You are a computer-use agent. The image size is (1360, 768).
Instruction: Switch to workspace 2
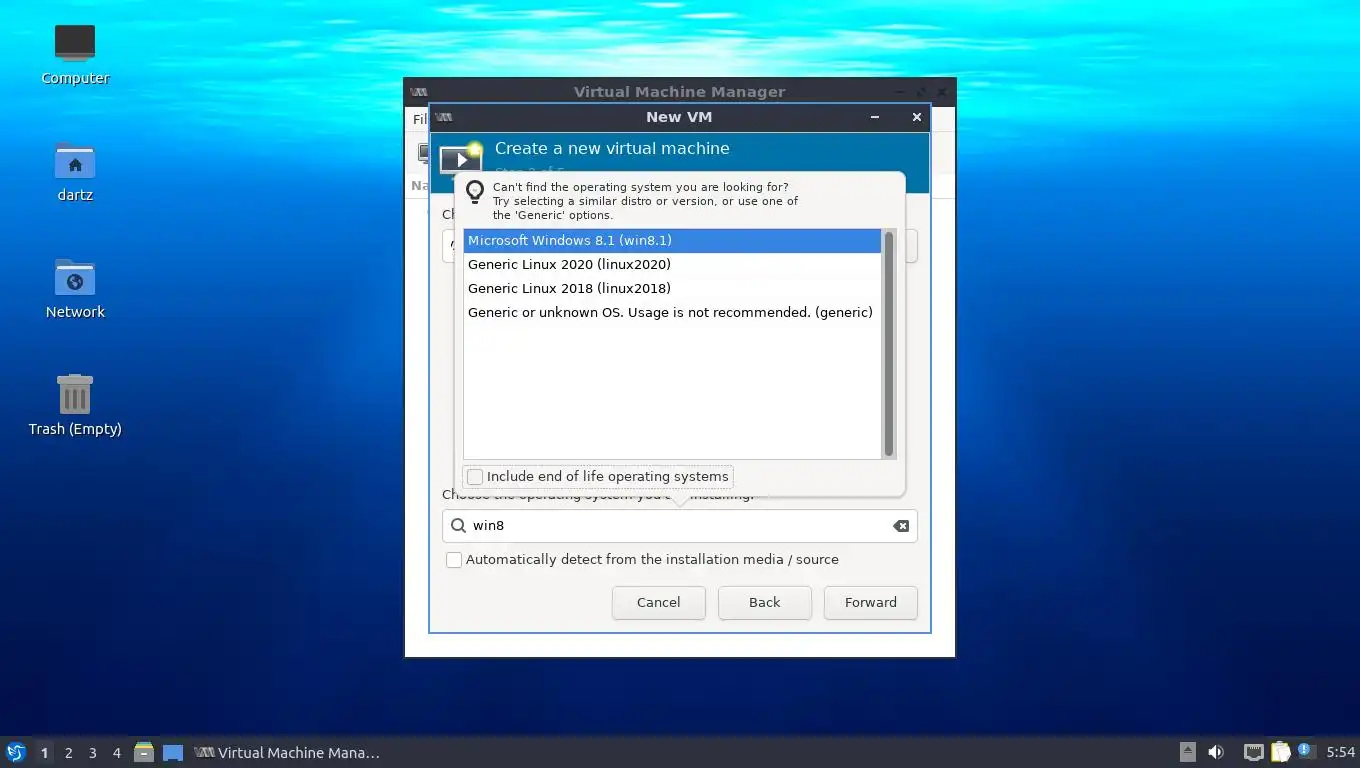(x=68, y=753)
